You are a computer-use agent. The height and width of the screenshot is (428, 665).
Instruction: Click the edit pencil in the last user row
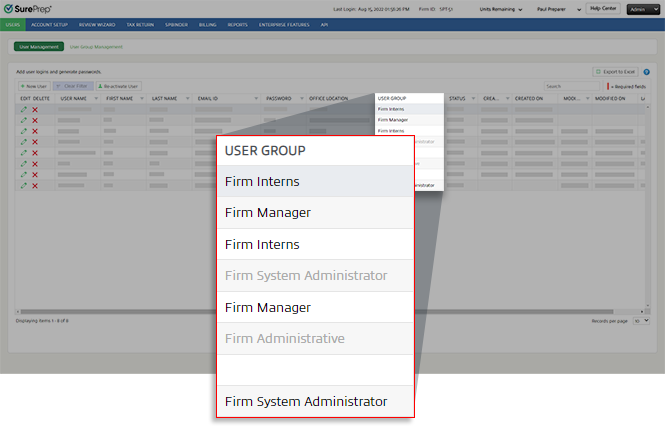click(24, 186)
